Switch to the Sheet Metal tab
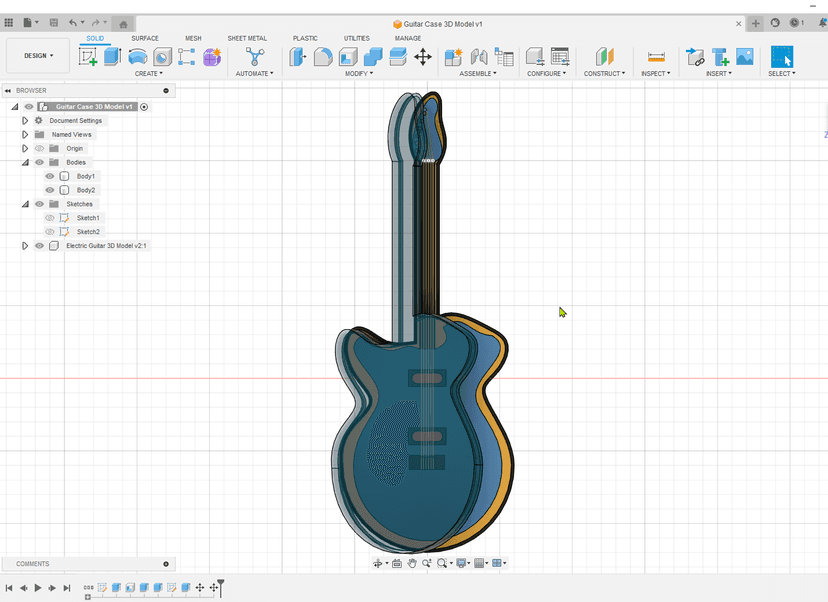Viewport: 828px width, 602px height. click(247, 38)
